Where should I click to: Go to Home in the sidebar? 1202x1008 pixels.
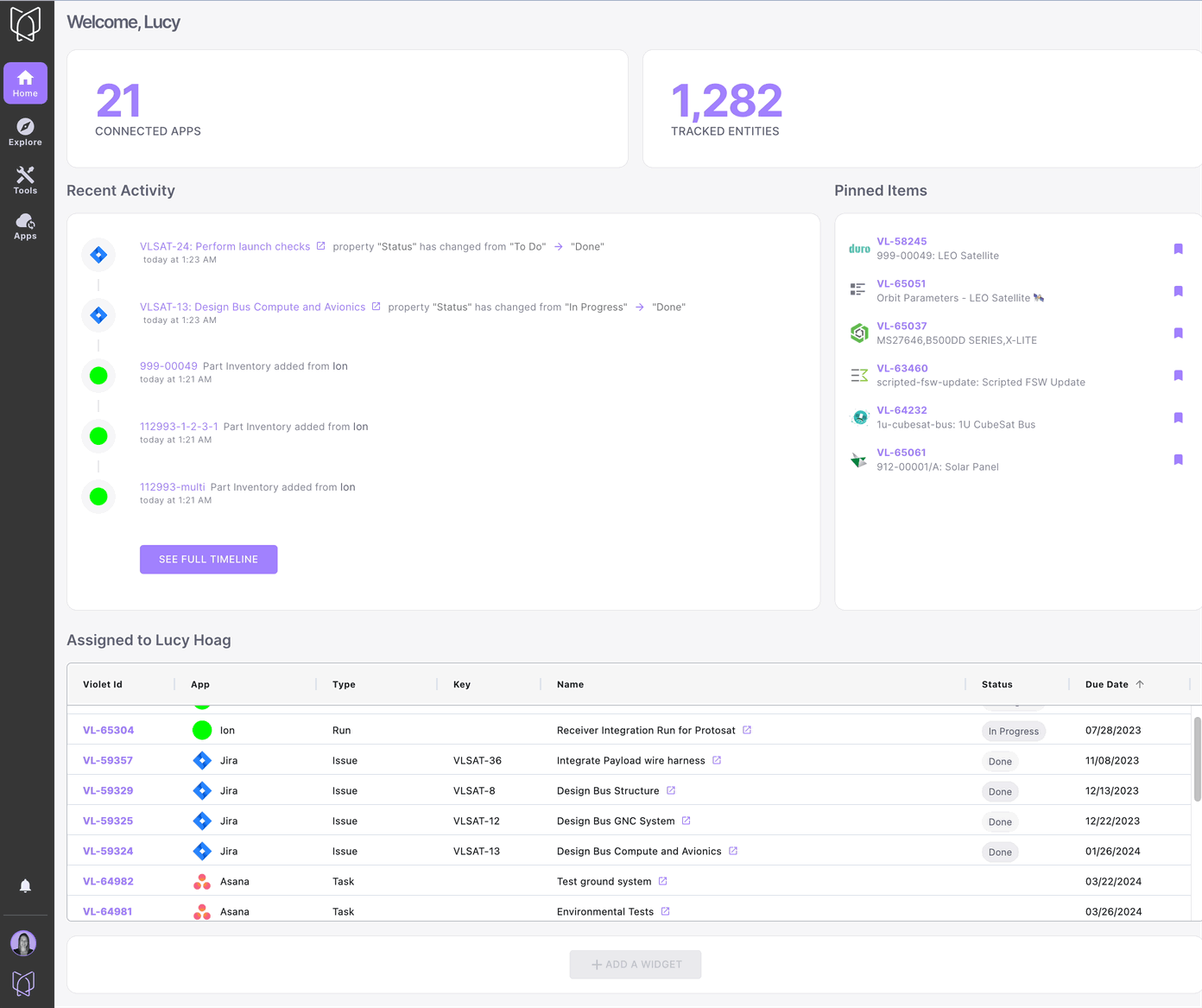(x=25, y=83)
